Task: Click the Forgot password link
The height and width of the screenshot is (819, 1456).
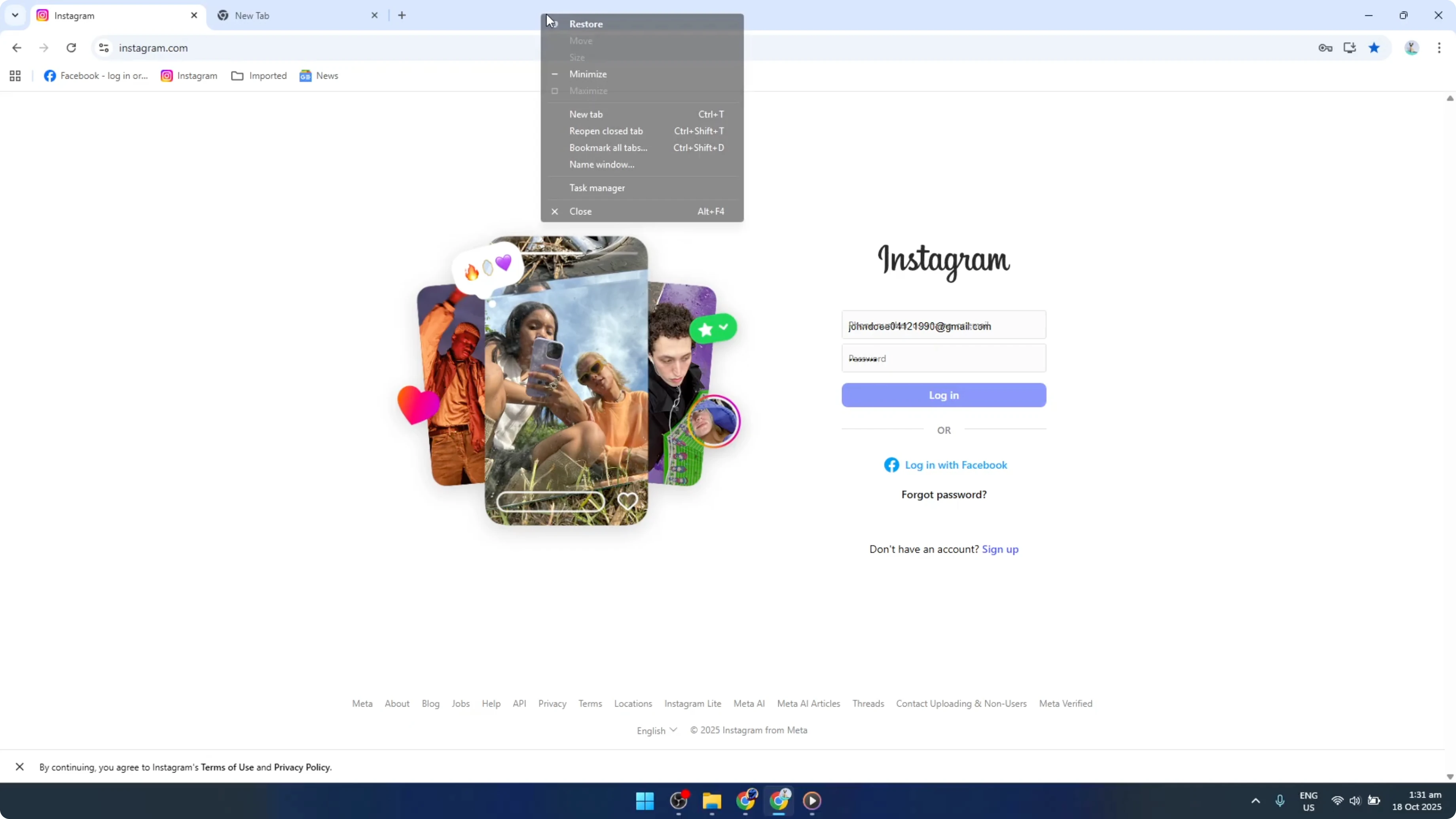Action: [944, 495]
